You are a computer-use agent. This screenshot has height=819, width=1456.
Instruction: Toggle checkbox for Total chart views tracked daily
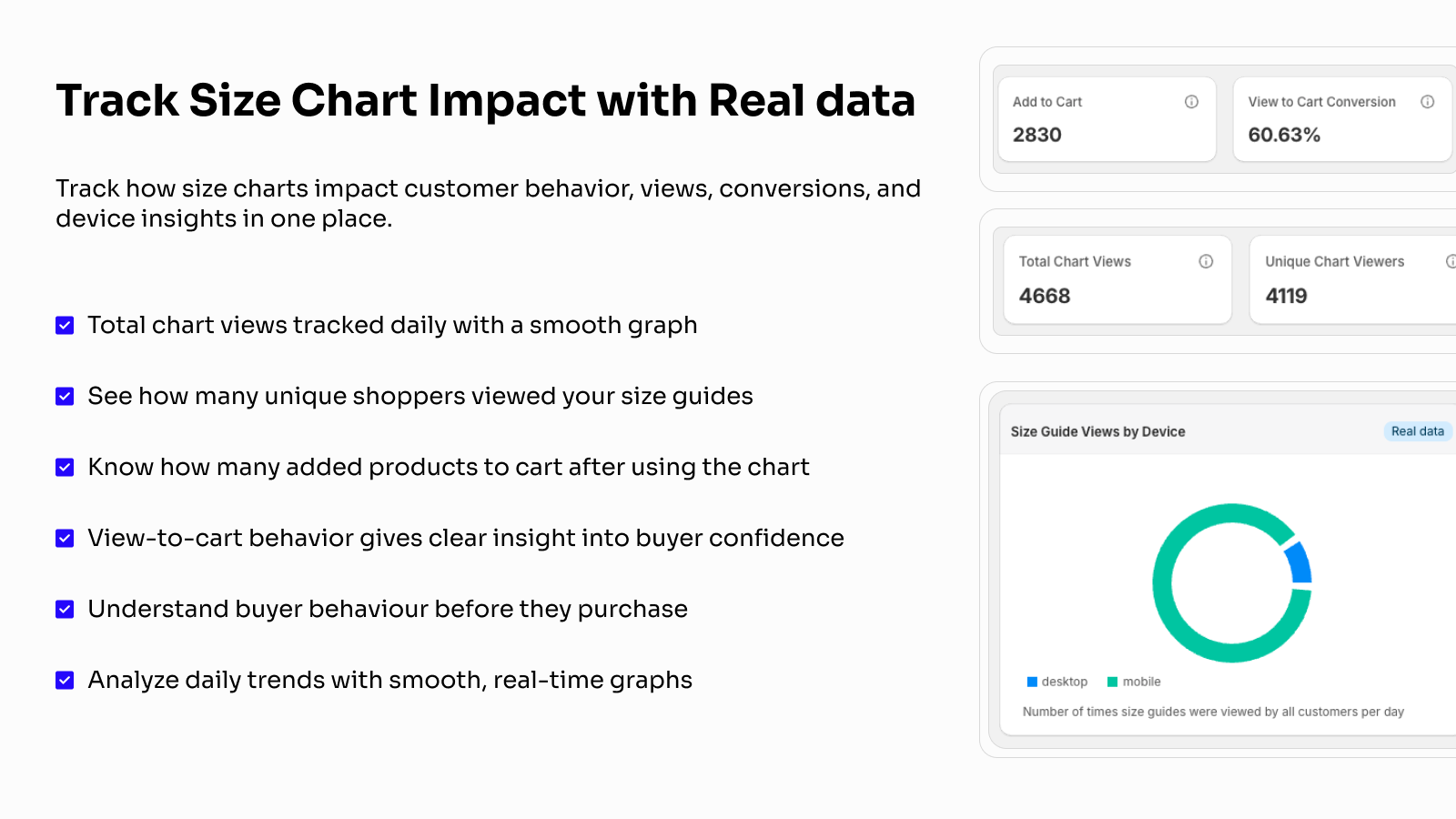(x=65, y=325)
